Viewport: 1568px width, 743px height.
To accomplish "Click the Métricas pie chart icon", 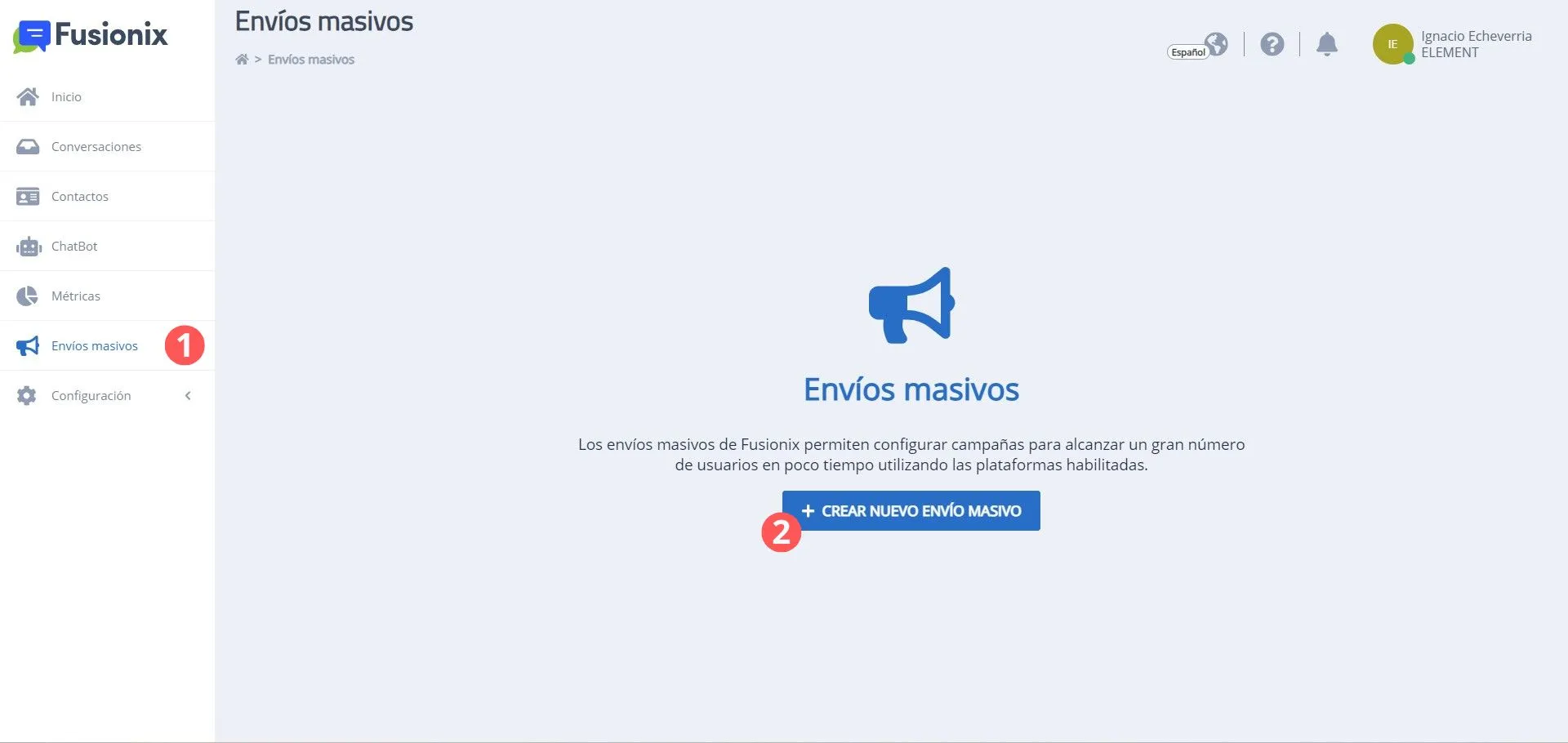I will (28, 296).
